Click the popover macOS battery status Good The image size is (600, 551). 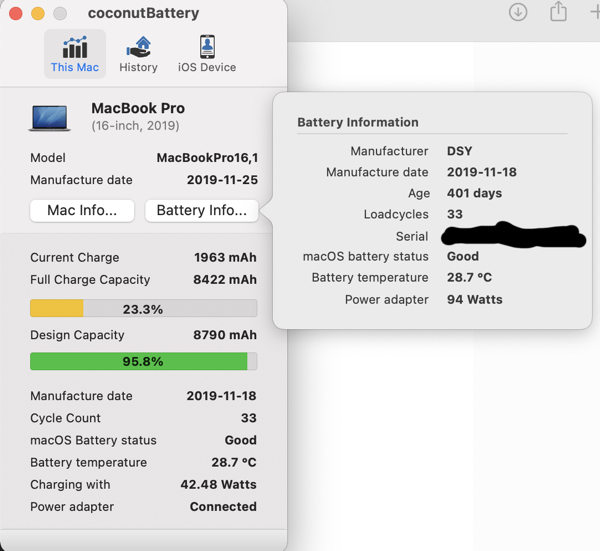[x=463, y=256]
